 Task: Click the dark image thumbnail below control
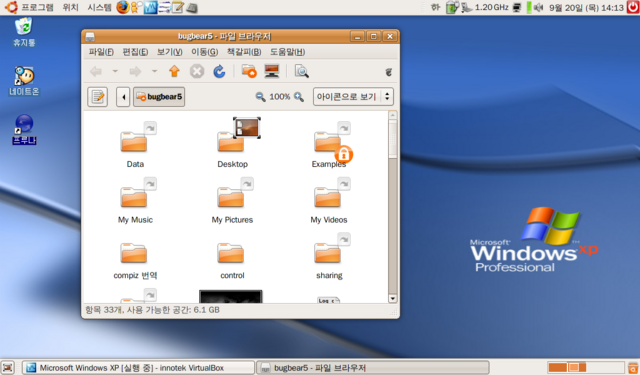coord(231,296)
